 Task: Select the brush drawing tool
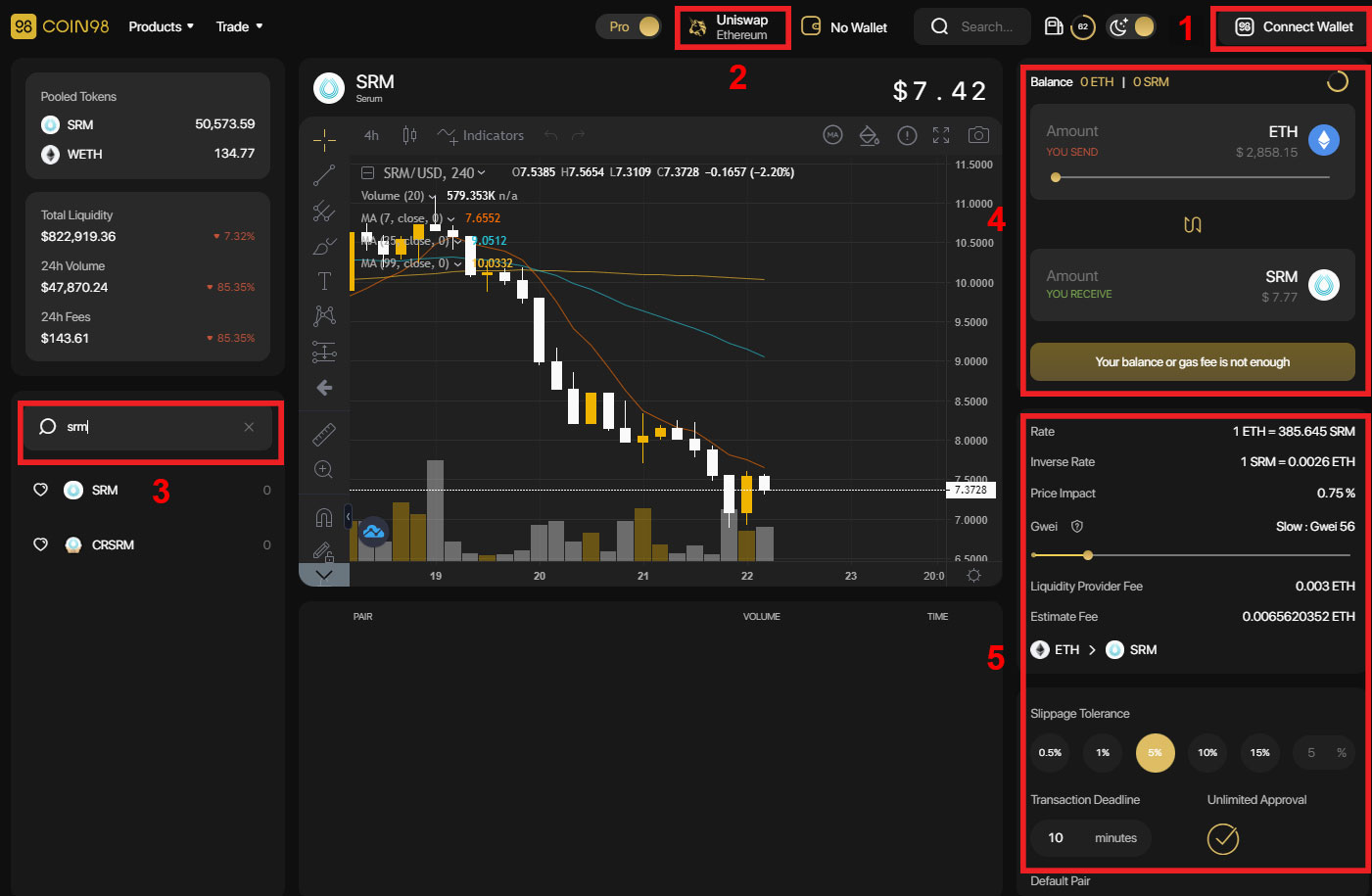pyautogui.click(x=324, y=246)
